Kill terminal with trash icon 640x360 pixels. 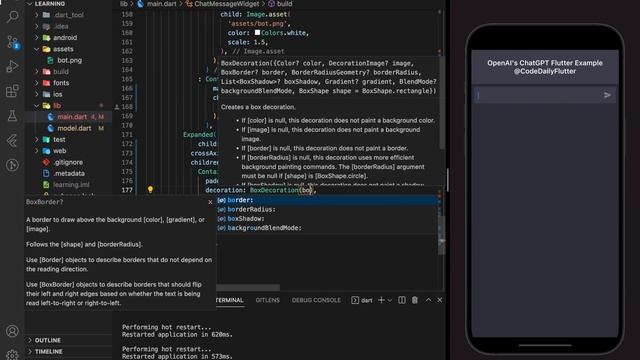tap(415, 300)
